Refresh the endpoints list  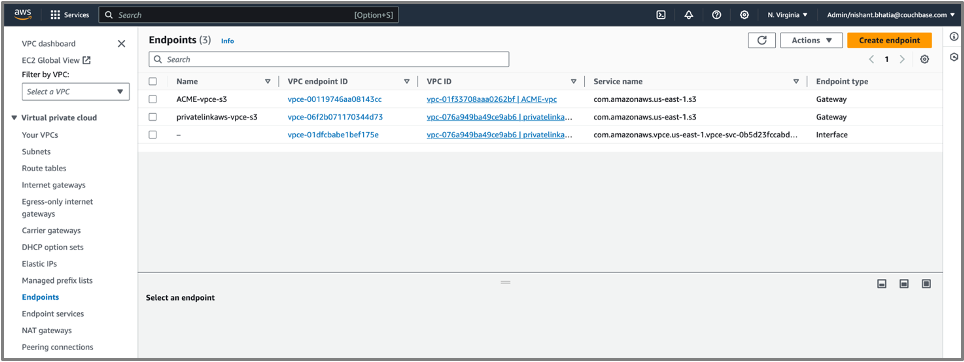click(x=762, y=40)
